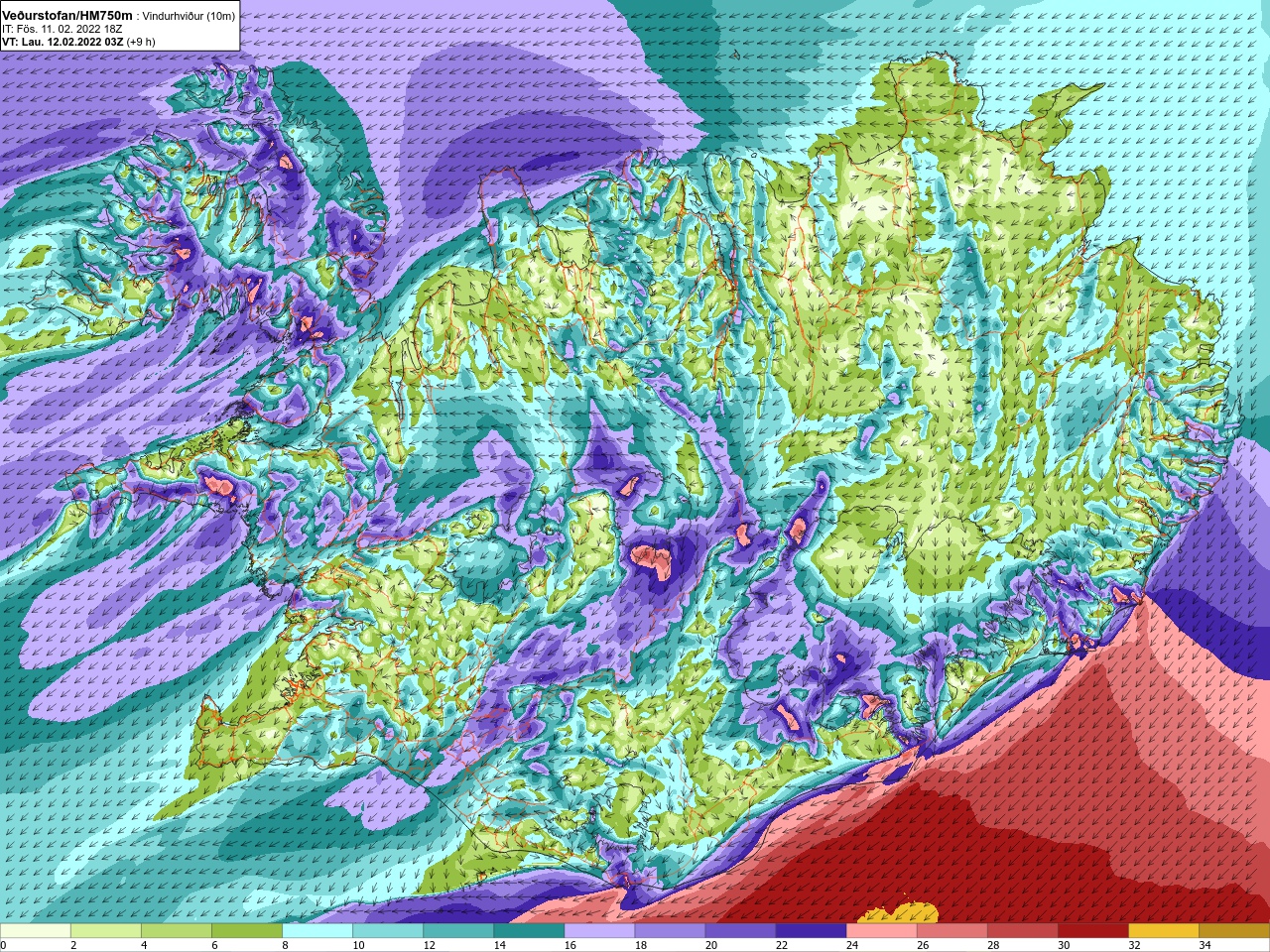Select the legend scale label "14"
Screen dimensions: 1270x952
click(499, 945)
